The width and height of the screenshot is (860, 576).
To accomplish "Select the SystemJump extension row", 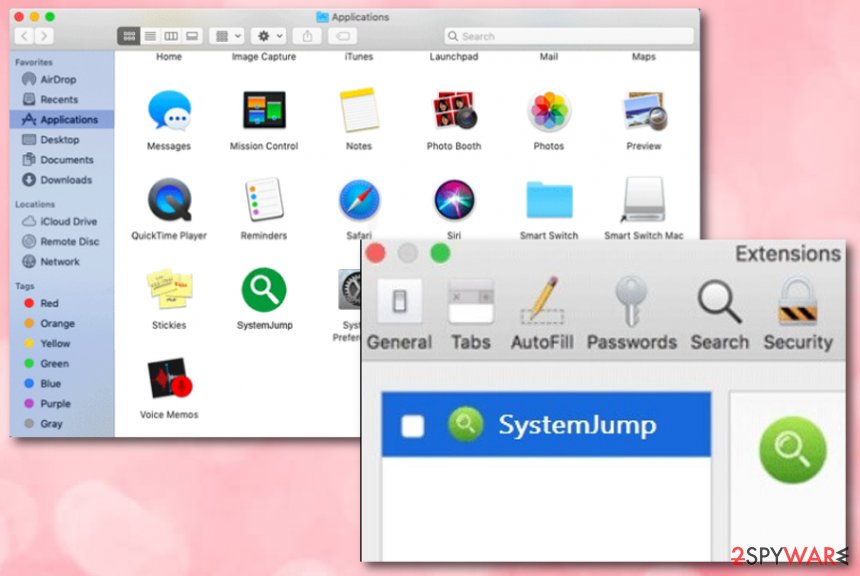I will click(546, 424).
